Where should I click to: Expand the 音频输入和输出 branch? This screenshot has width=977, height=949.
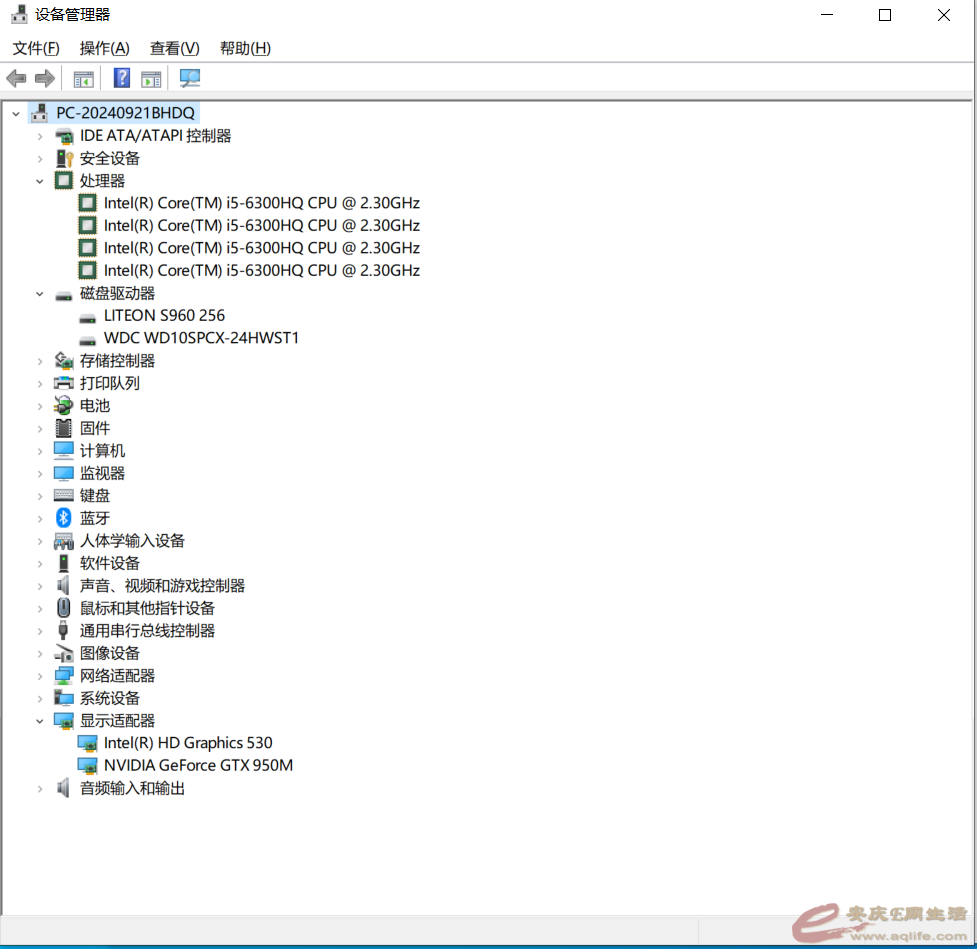[40, 789]
